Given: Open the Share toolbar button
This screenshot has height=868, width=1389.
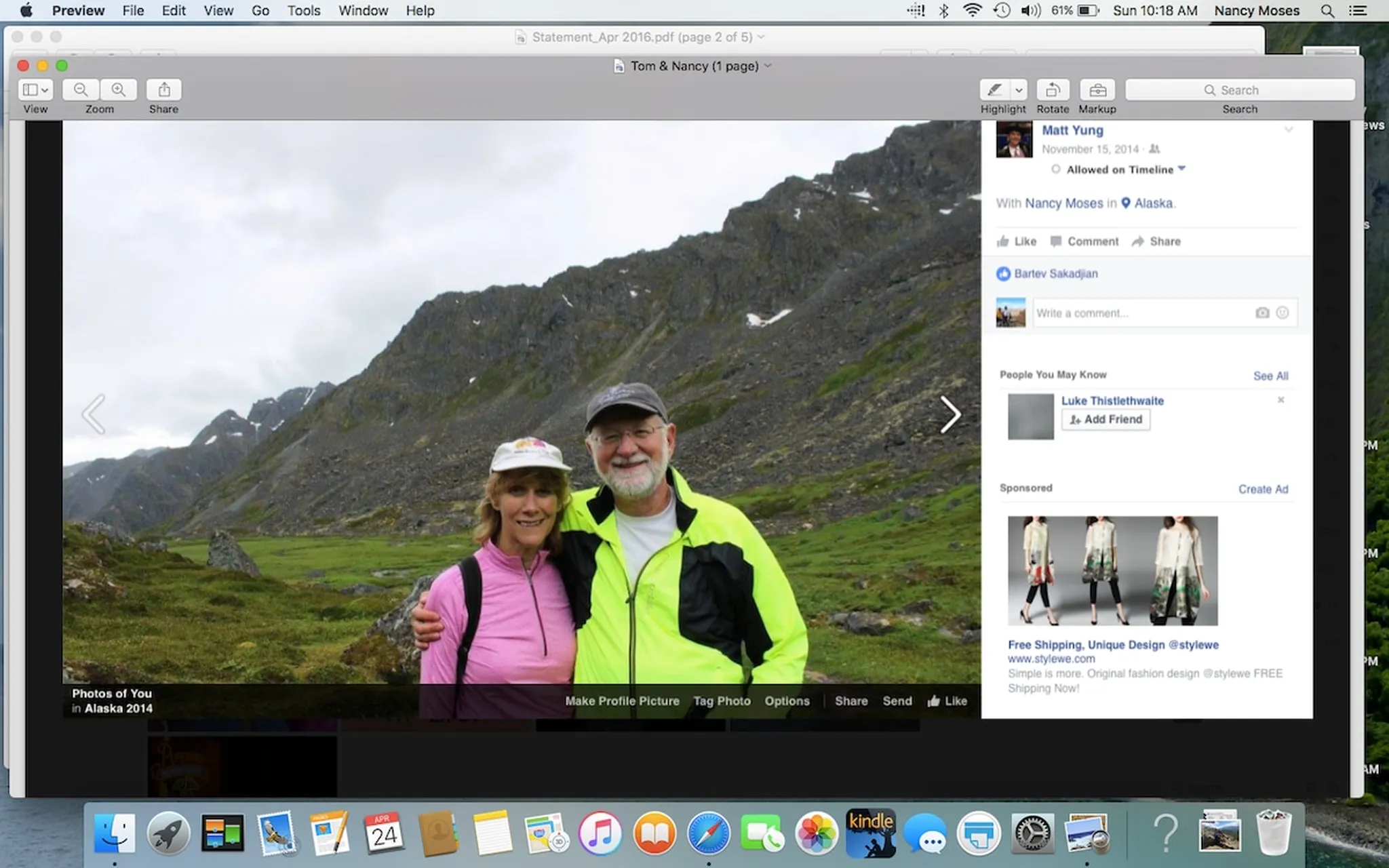Looking at the screenshot, I should pyautogui.click(x=164, y=90).
